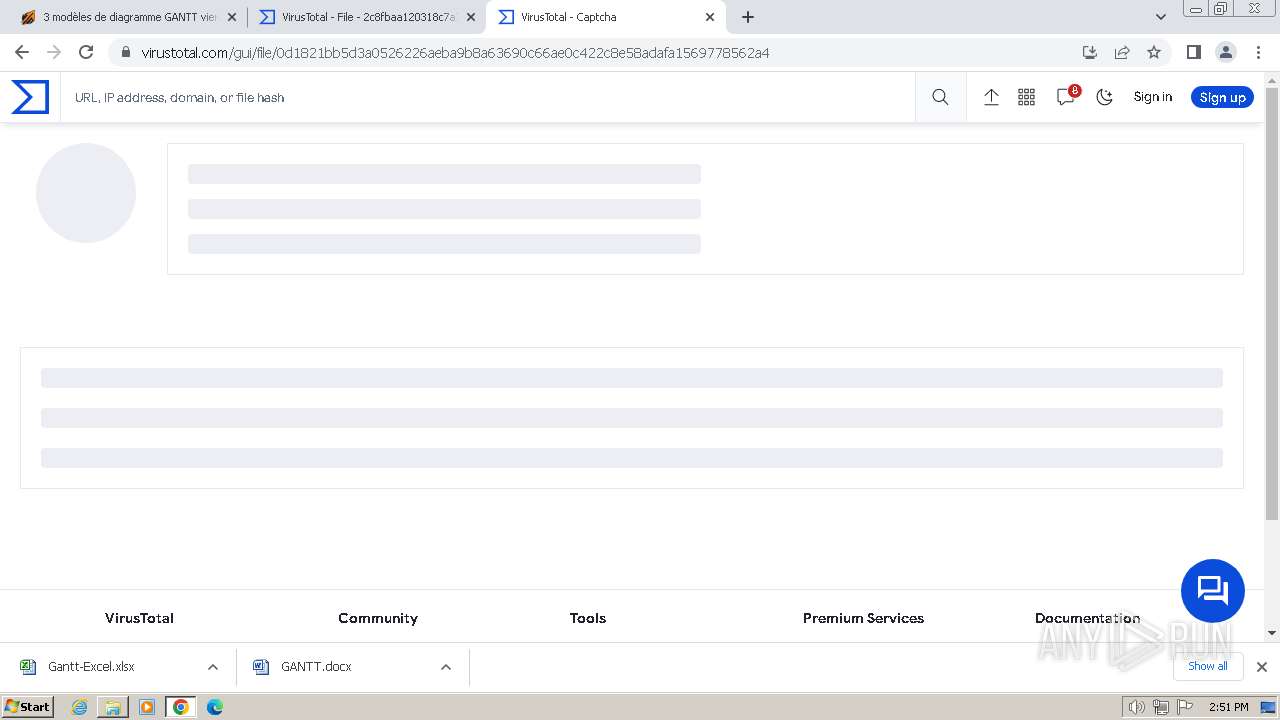Click the Documentation footer heading

[x=1087, y=618]
